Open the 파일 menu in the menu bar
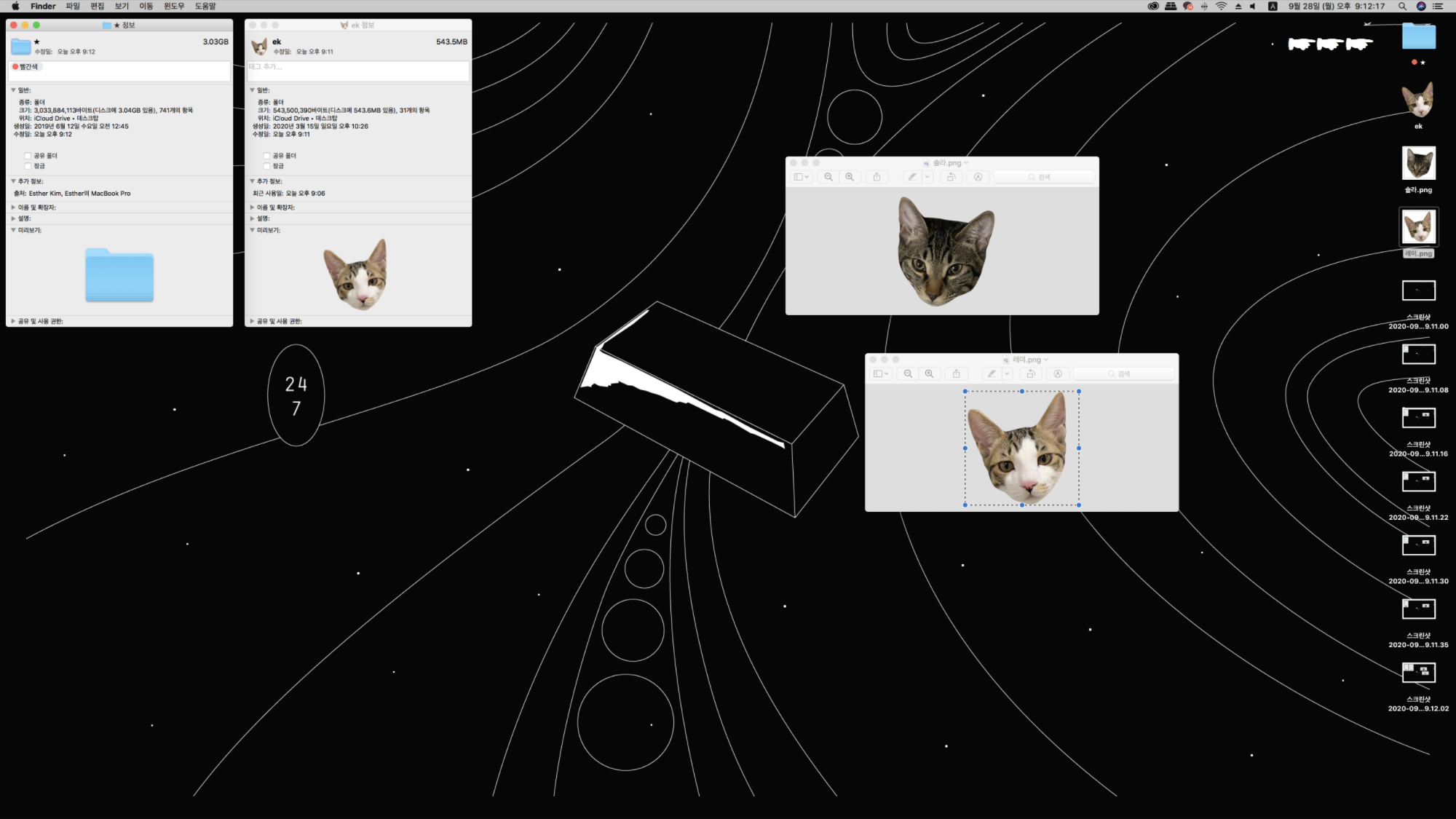Viewport: 1456px width, 819px height. (72, 6)
